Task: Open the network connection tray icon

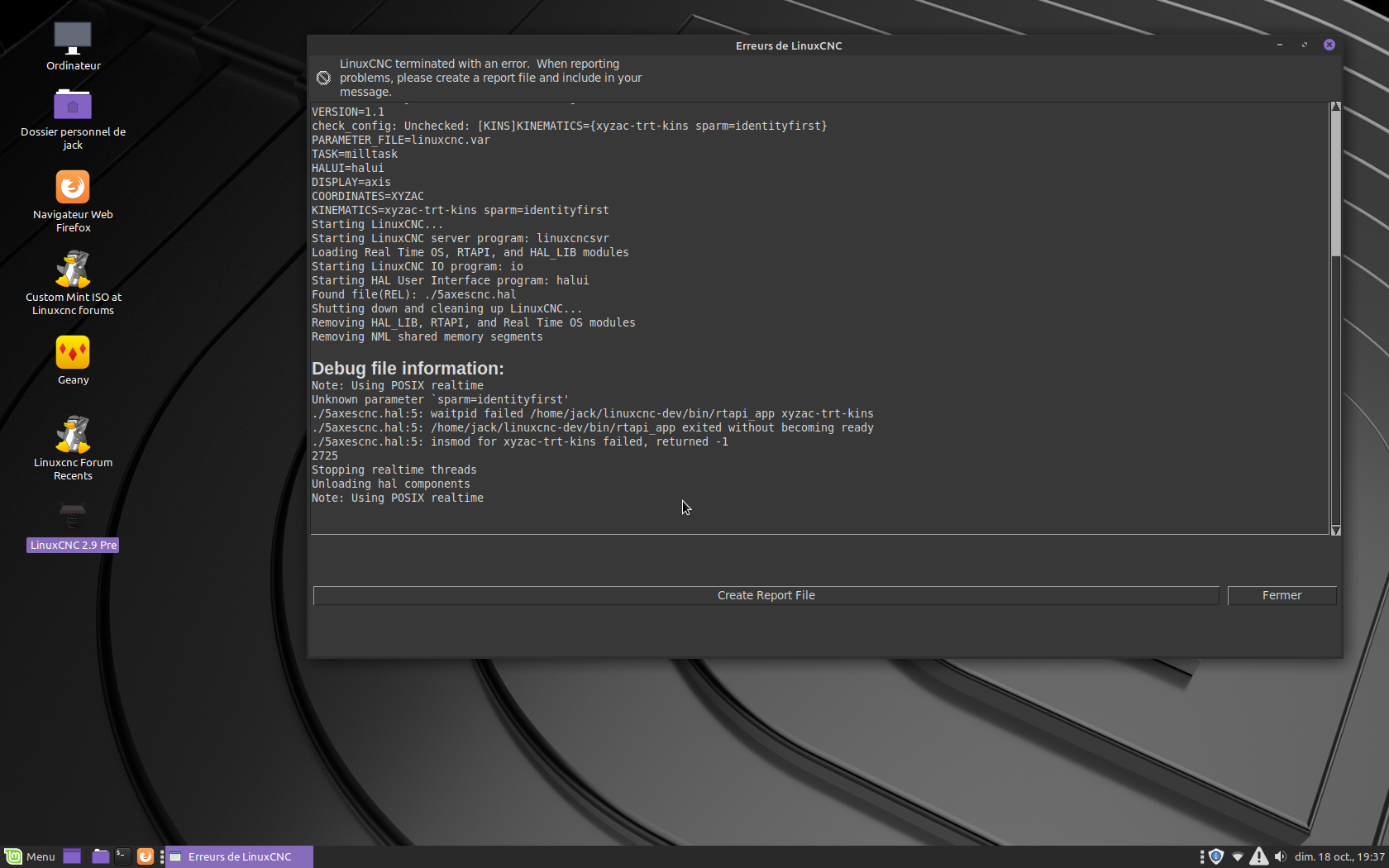Action: (1237, 856)
